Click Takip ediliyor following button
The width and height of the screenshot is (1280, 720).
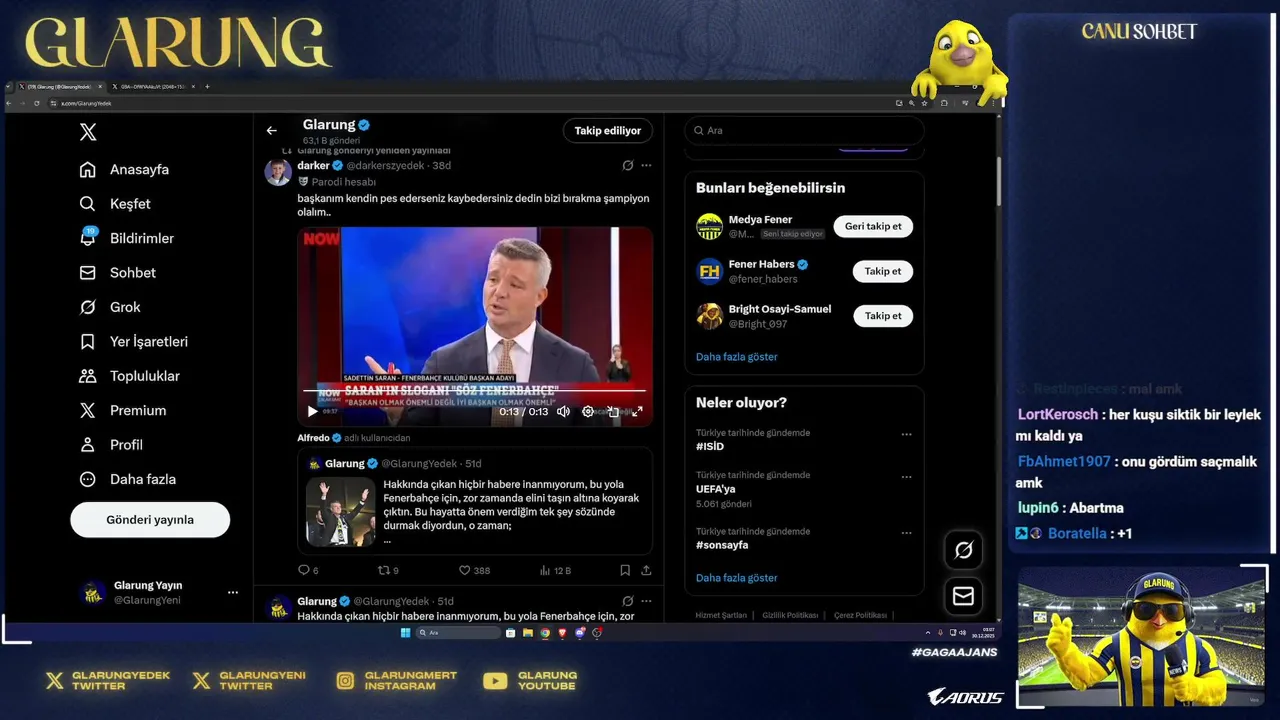point(608,131)
